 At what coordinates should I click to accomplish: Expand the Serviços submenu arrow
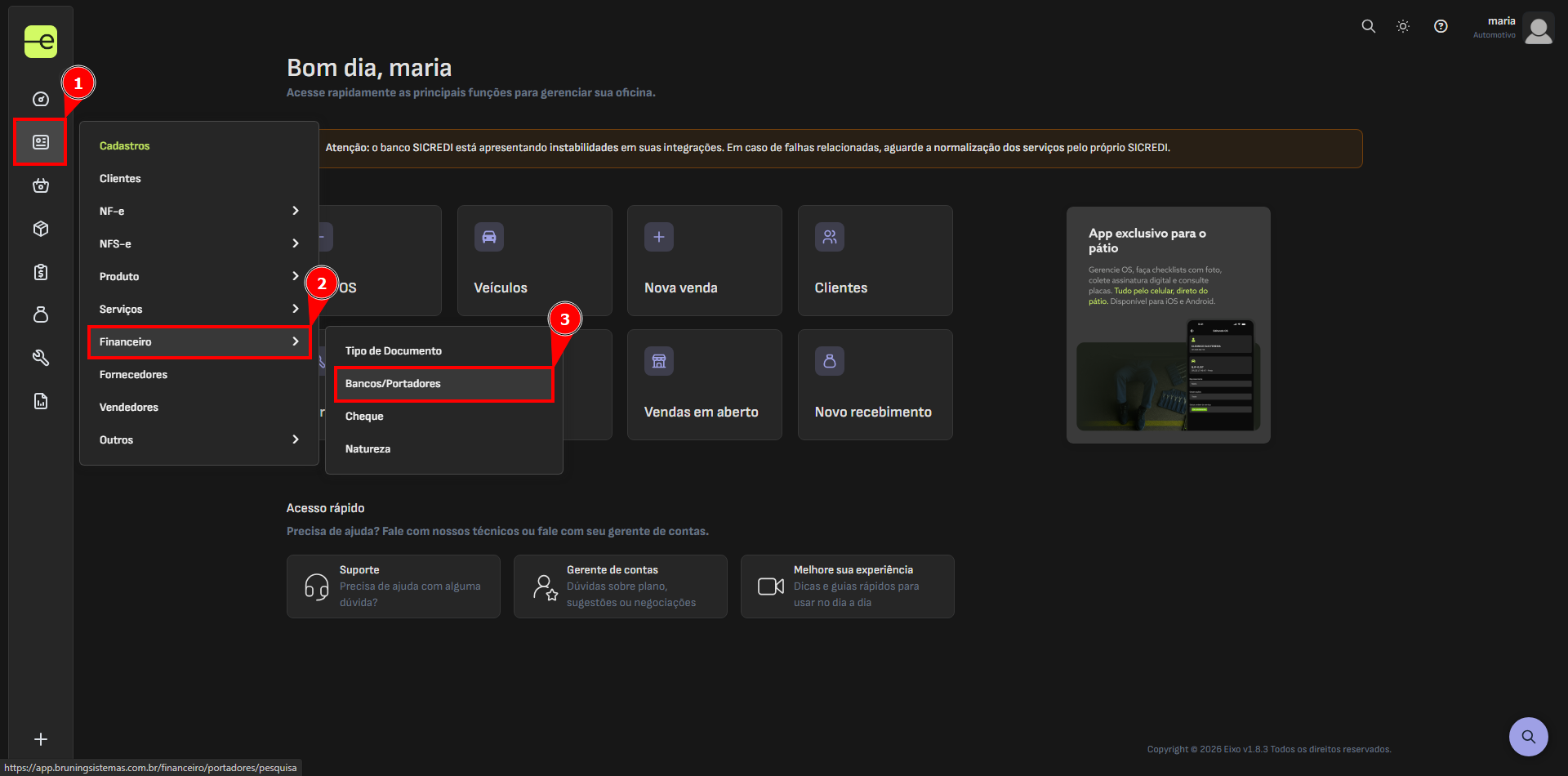point(296,309)
